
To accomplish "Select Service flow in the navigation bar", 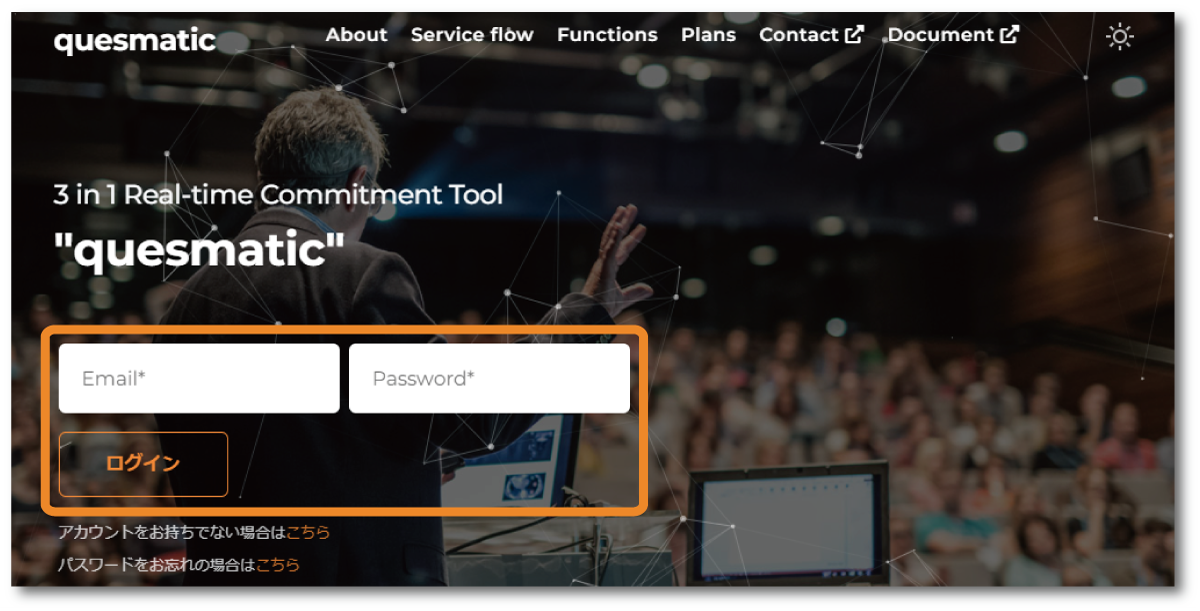I will [472, 35].
